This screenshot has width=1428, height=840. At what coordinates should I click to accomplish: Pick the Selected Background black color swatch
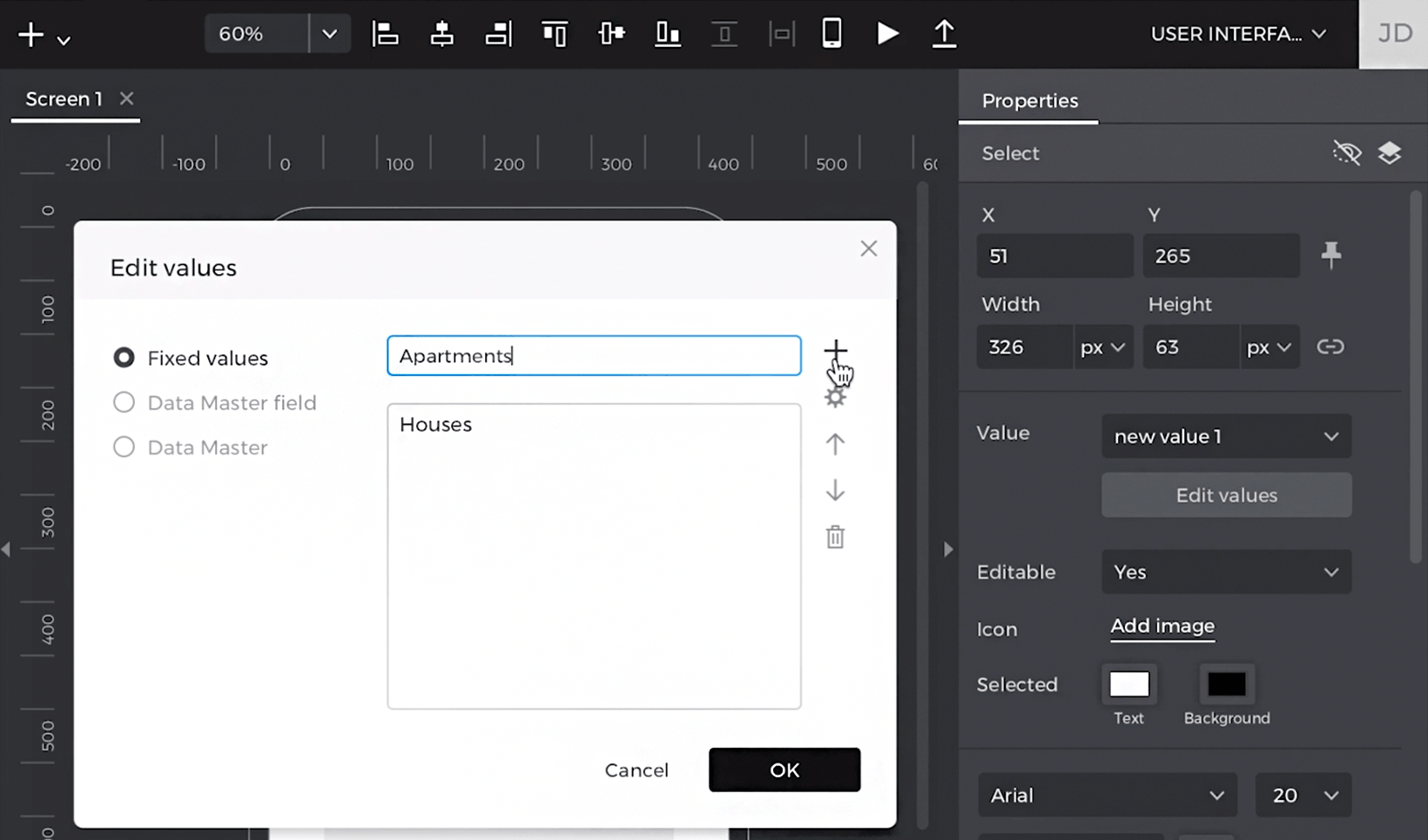(x=1226, y=684)
